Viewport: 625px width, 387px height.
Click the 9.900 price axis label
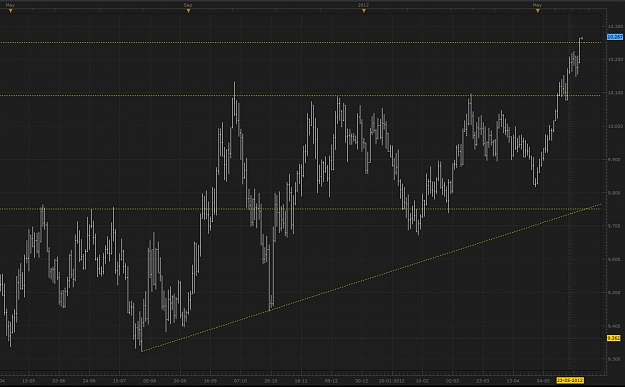pyautogui.click(x=613, y=159)
